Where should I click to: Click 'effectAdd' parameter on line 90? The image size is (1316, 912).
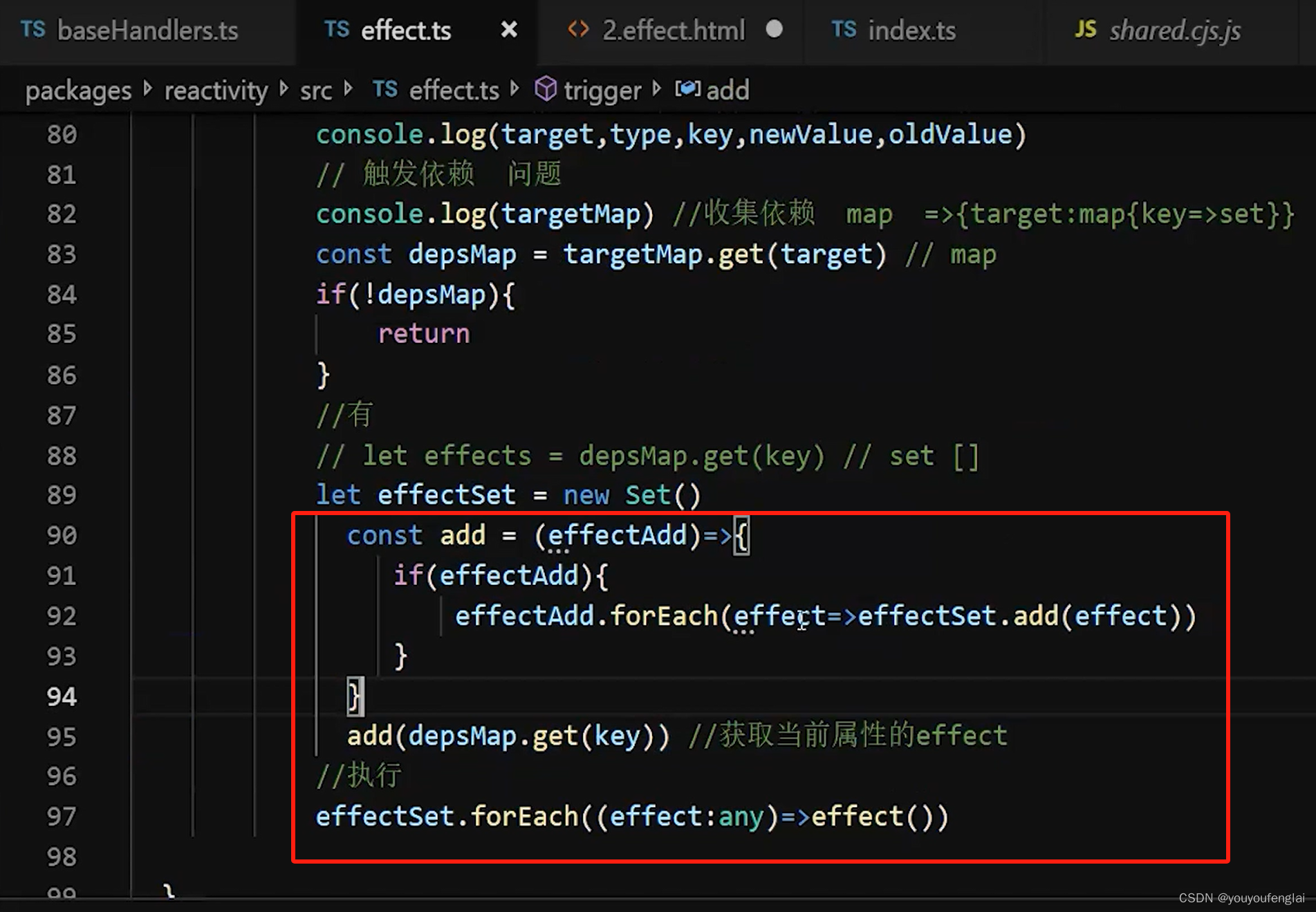617,535
